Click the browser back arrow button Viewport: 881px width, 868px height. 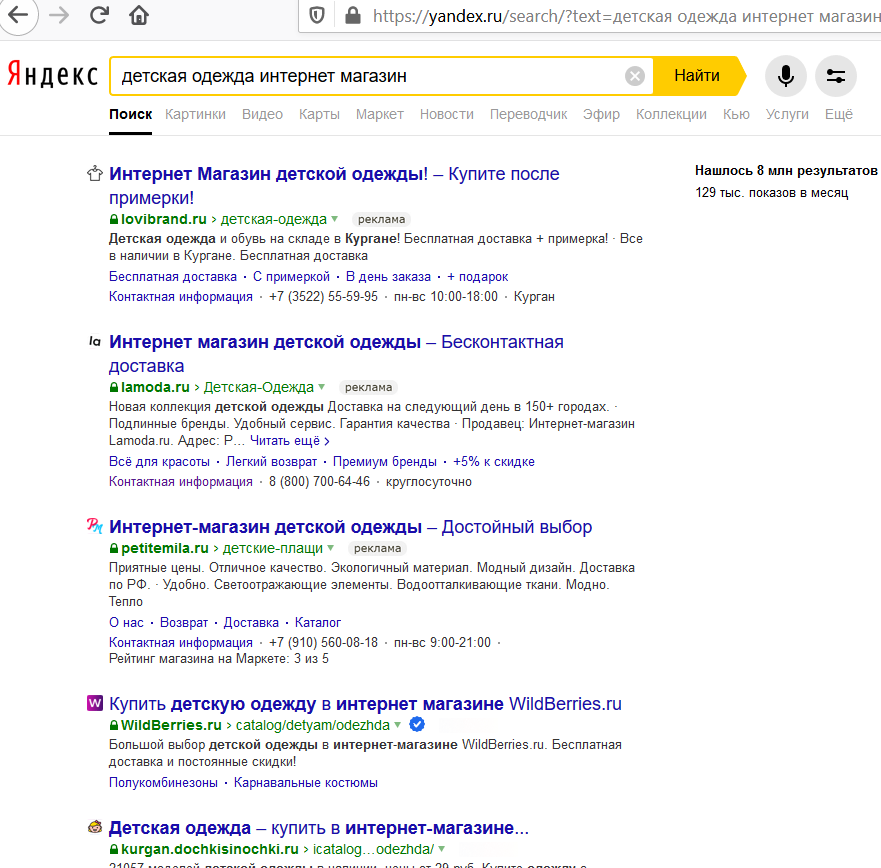(17, 15)
